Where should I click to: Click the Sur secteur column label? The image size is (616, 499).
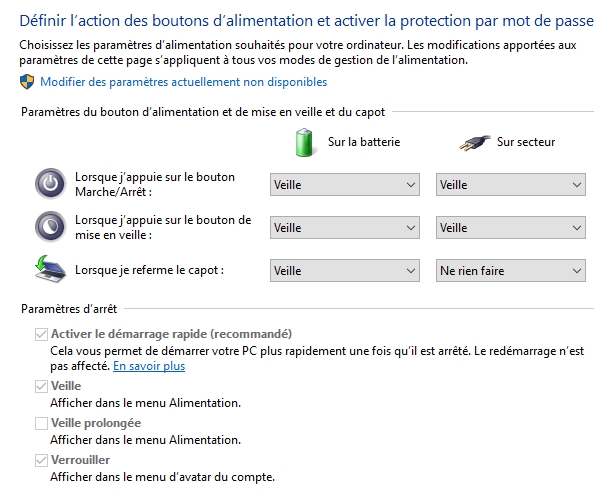click(x=526, y=142)
